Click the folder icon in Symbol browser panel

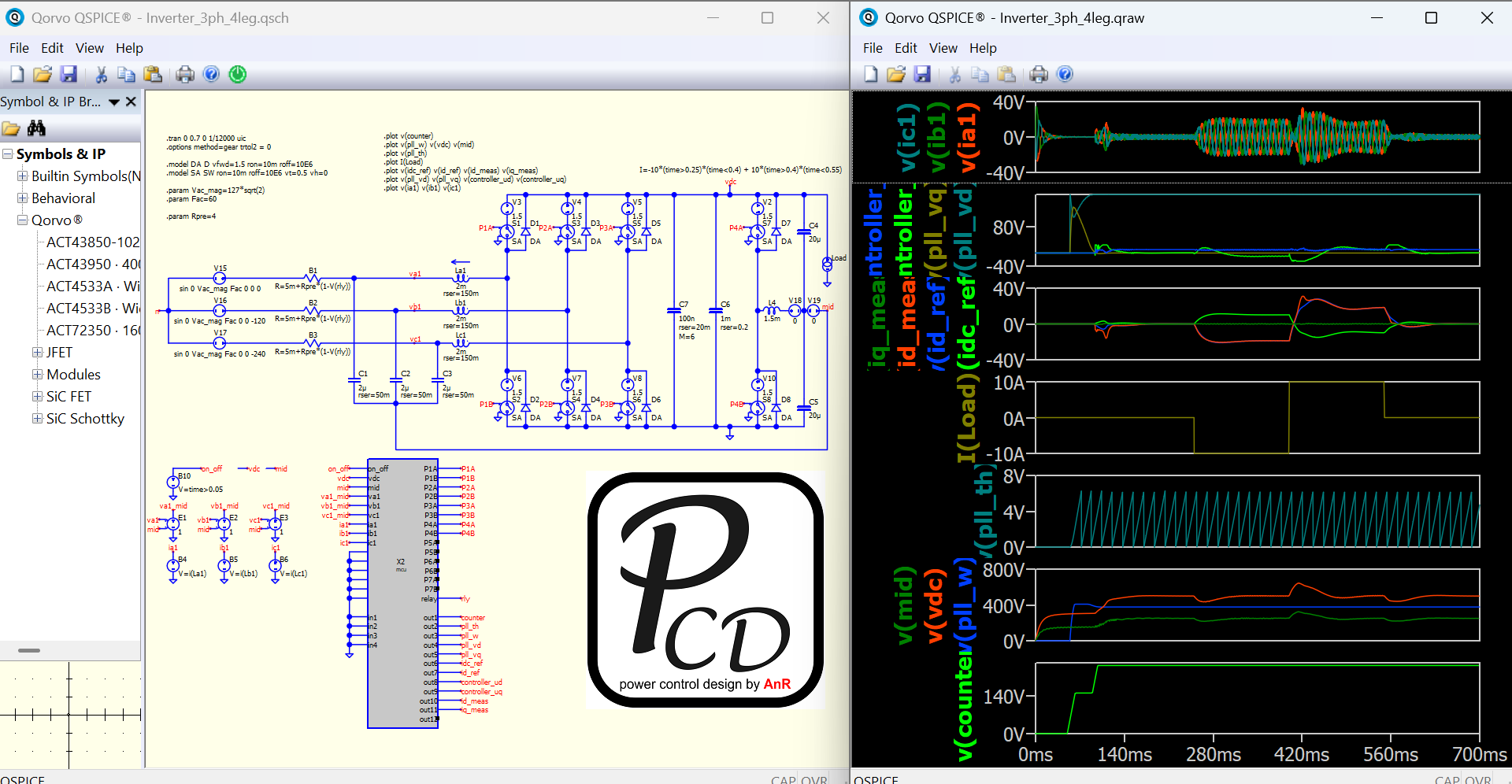click(11, 128)
